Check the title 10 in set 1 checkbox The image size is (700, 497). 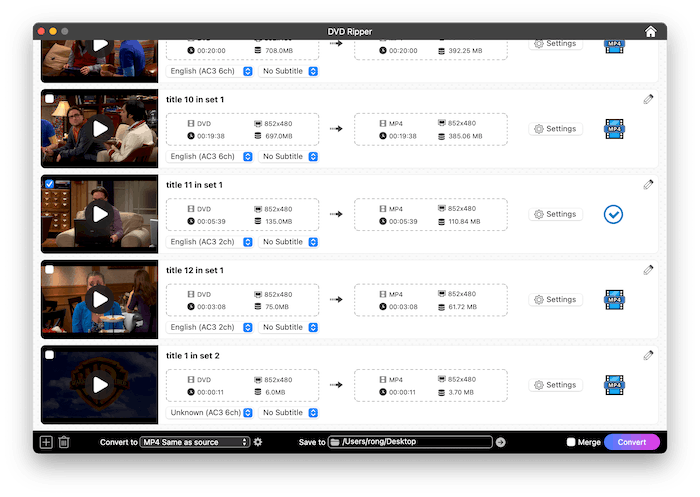pos(50,99)
